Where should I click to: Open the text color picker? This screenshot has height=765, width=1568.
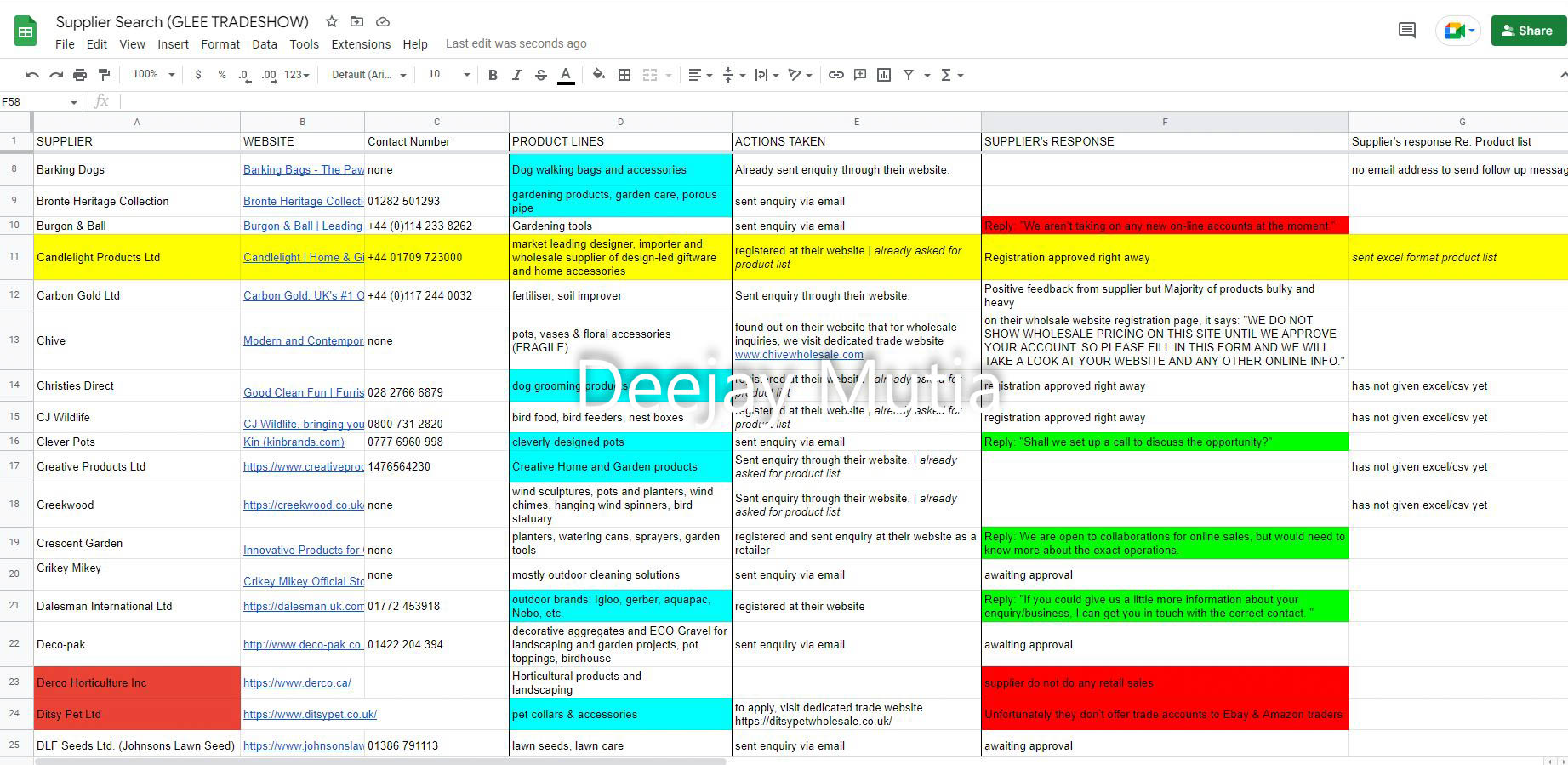566,75
